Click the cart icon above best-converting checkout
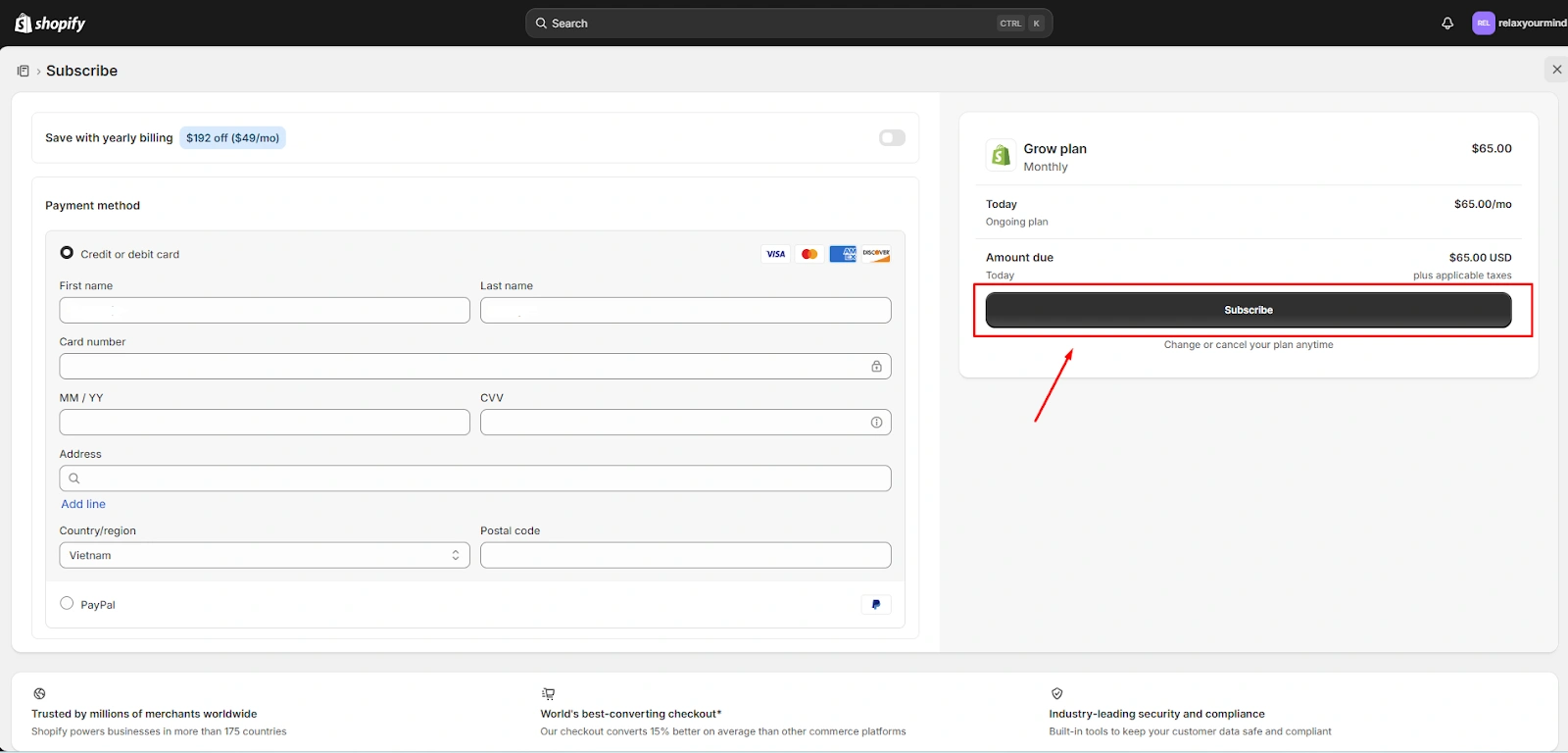1568x753 pixels. (548, 693)
